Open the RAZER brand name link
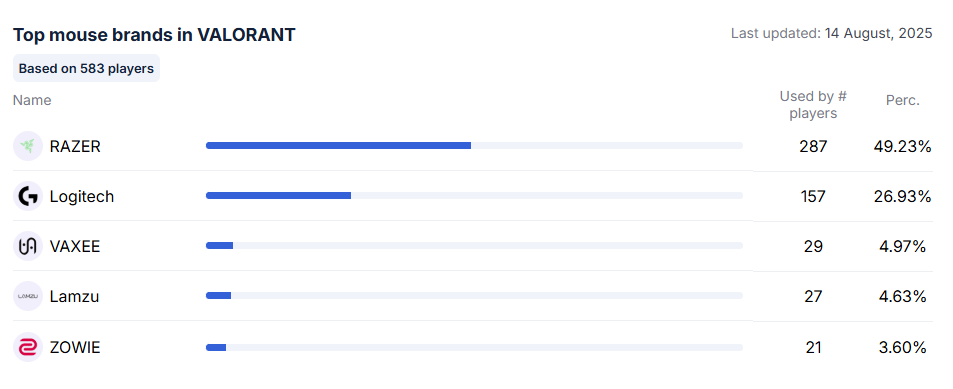 point(75,146)
